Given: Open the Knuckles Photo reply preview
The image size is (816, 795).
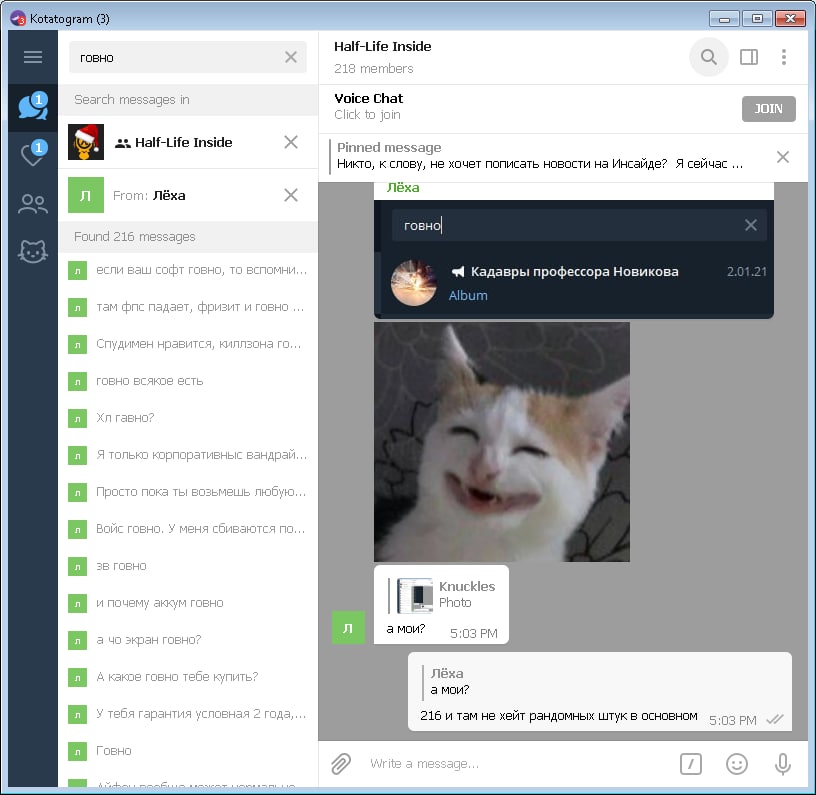Looking at the screenshot, I should [x=442, y=595].
